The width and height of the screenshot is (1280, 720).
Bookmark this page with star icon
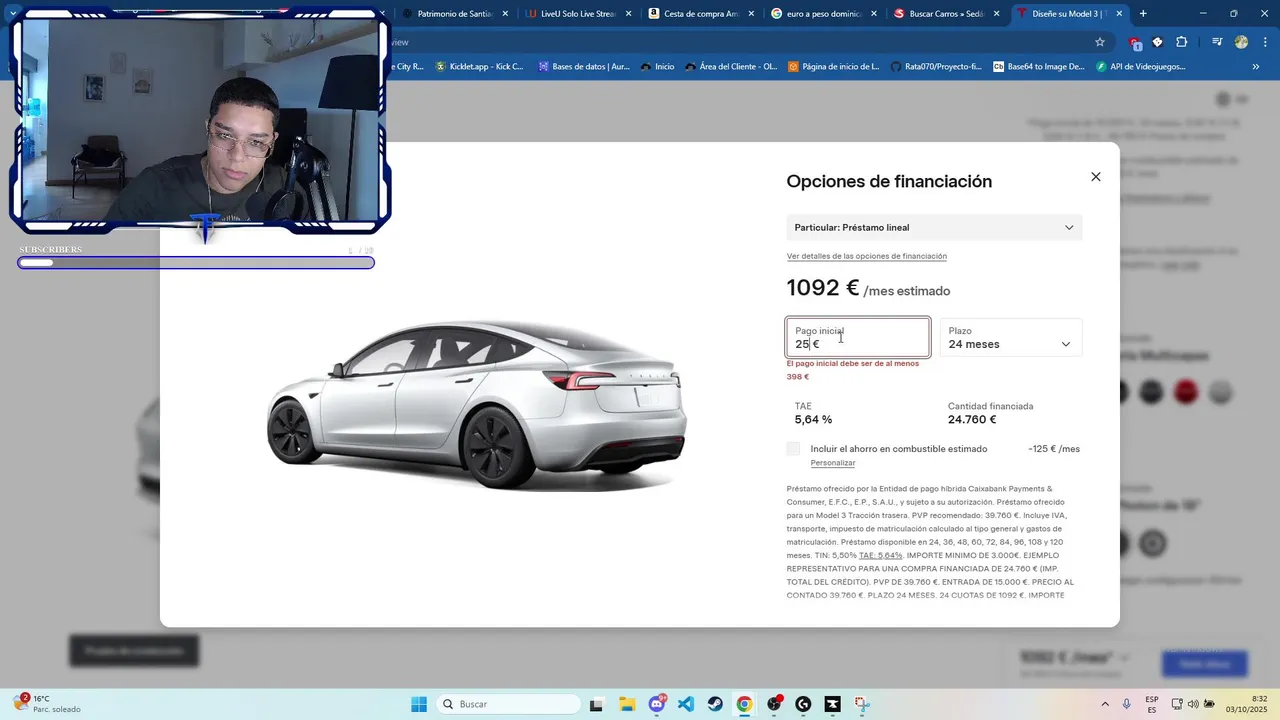pyautogui.click(x=1100, y=42)
